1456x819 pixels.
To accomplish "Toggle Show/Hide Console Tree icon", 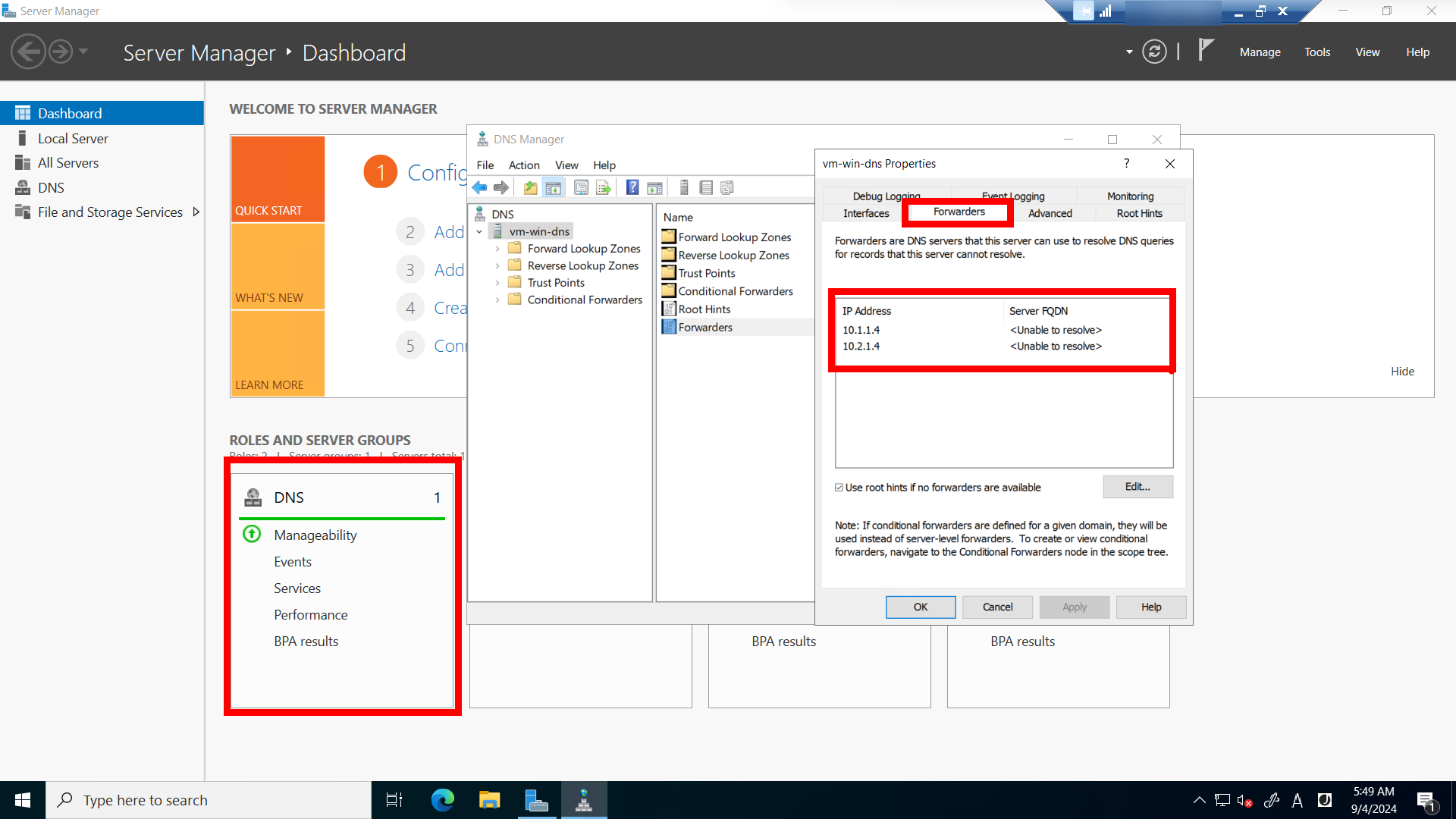I will [x=554, y=187].
